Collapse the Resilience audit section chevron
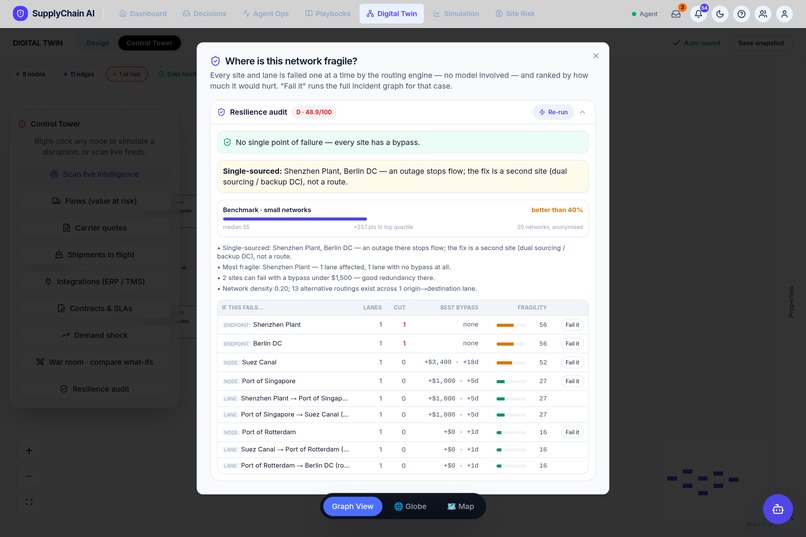The width and height of the screenshot is (806, 537). [582, 112]
